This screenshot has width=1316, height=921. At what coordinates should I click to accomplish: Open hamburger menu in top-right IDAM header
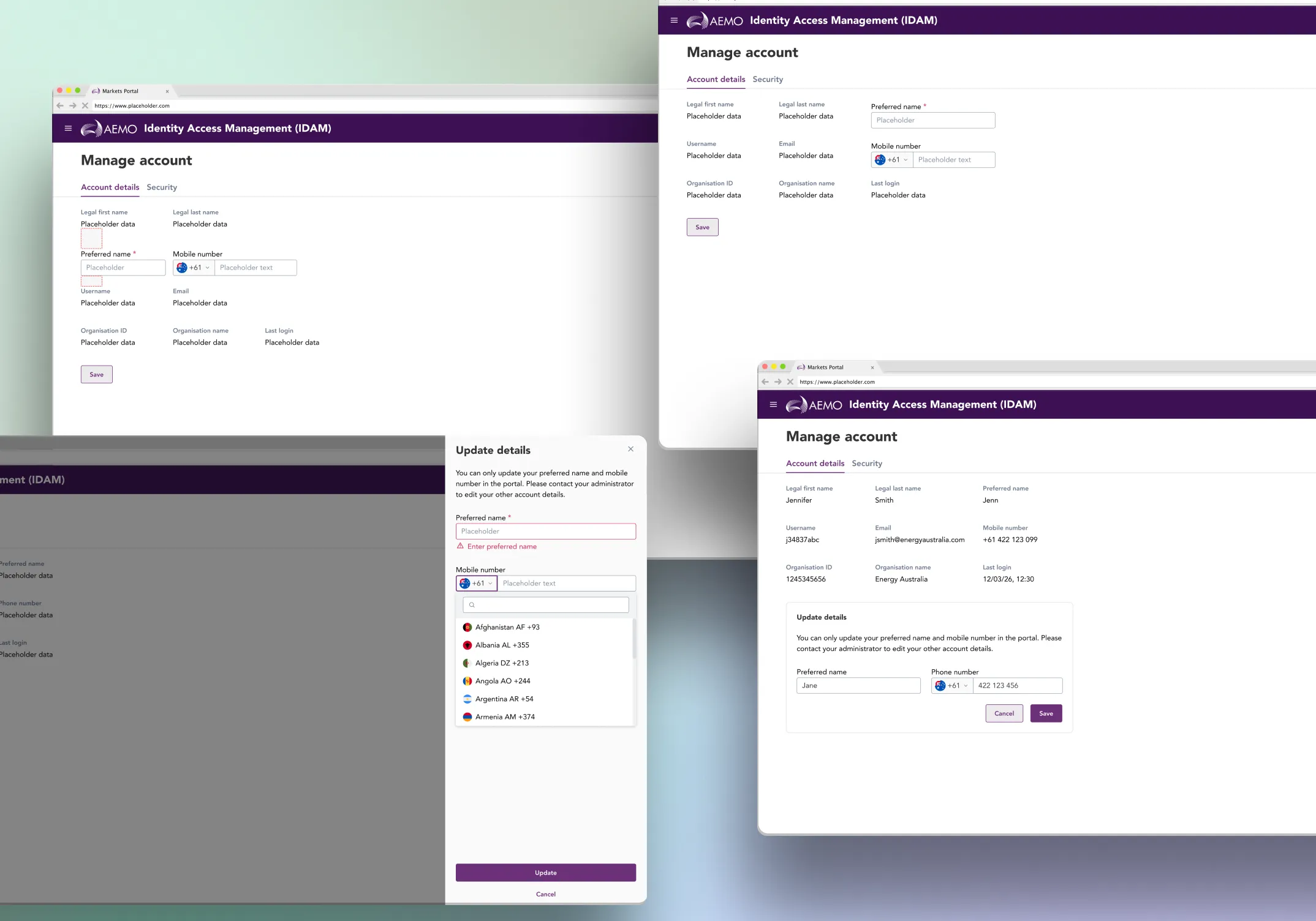click(674, 20)
